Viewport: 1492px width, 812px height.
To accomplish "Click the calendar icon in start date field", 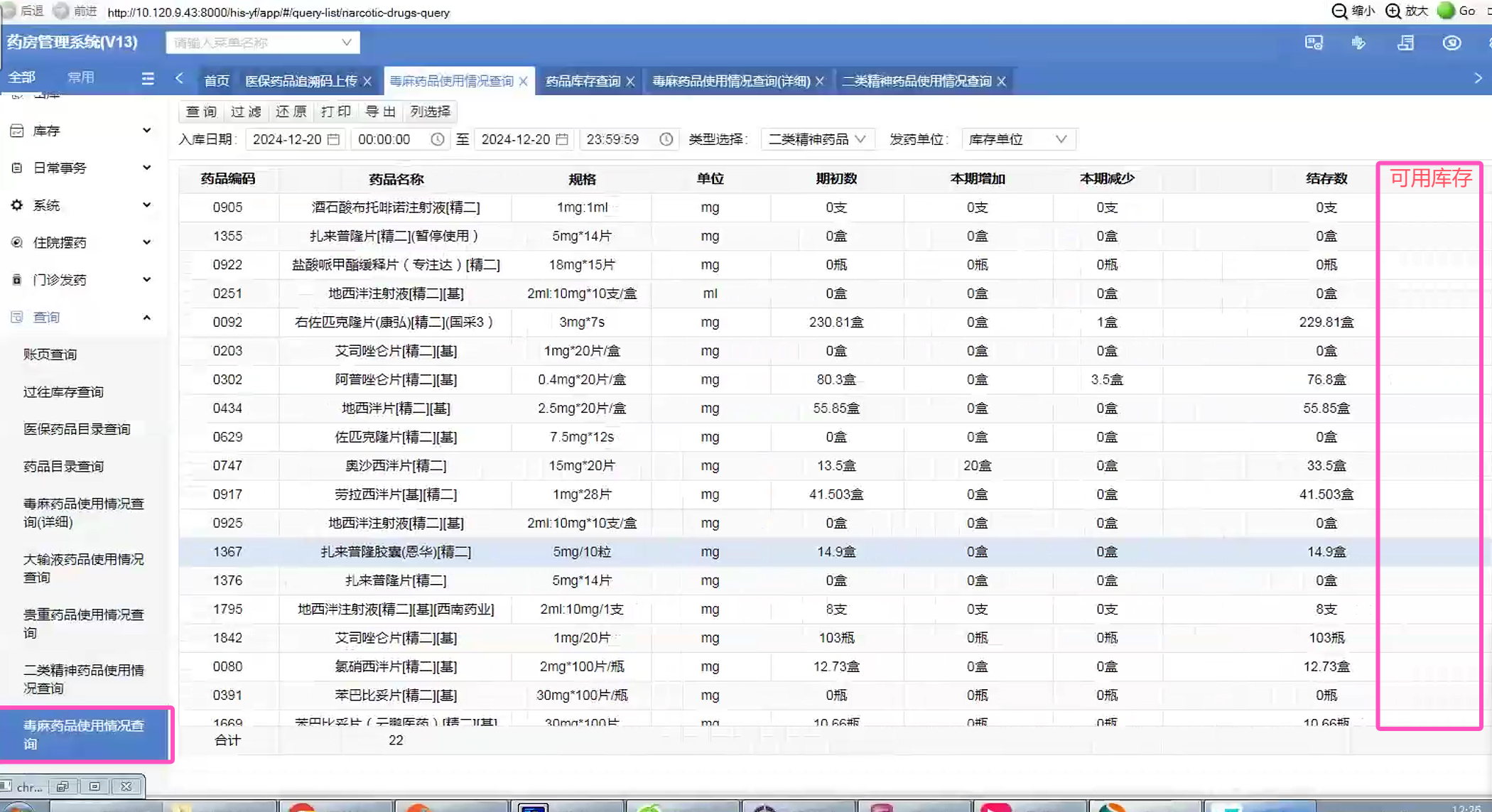I will 333,139.
